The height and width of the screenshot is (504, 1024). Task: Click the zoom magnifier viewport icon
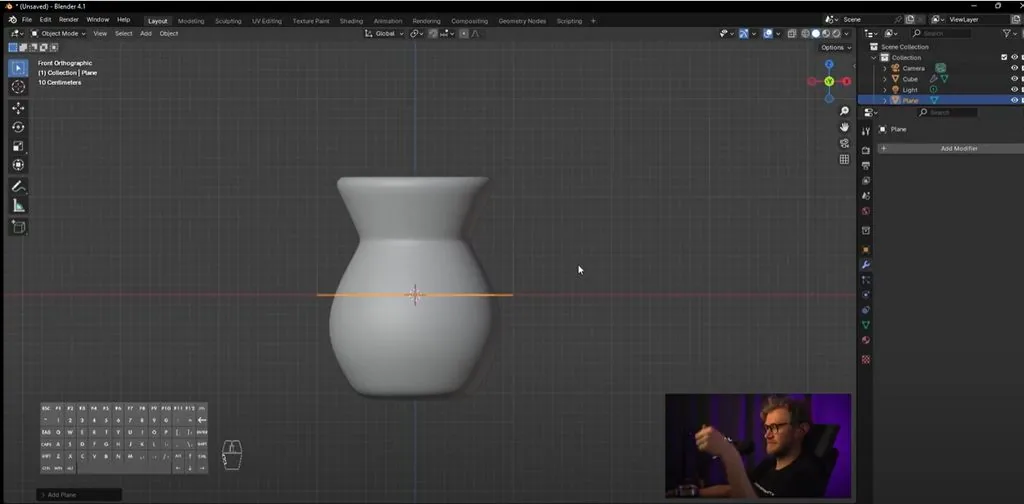[x=844, y=111]
